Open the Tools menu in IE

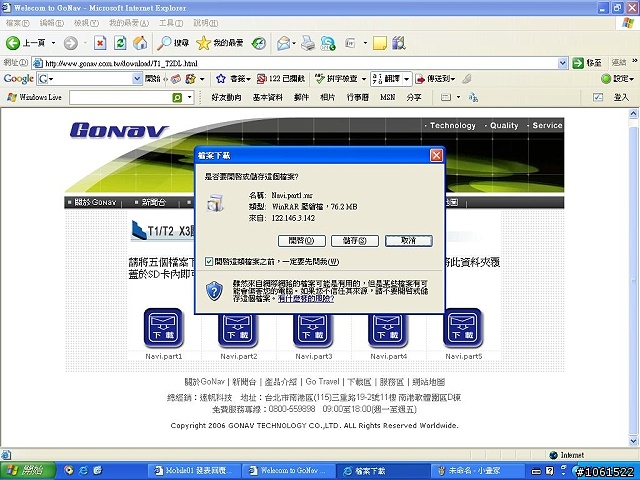171,23
